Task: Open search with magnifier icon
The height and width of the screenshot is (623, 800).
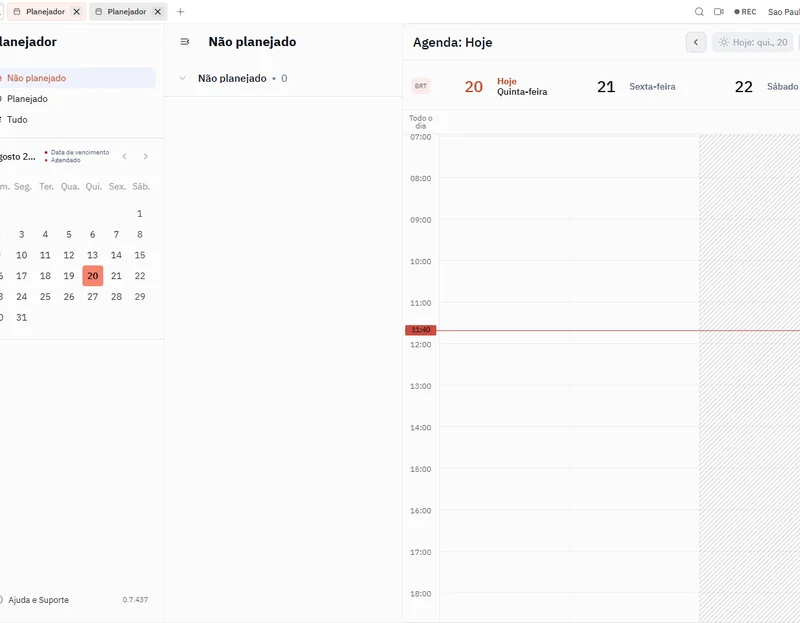Action: [699, 12]
